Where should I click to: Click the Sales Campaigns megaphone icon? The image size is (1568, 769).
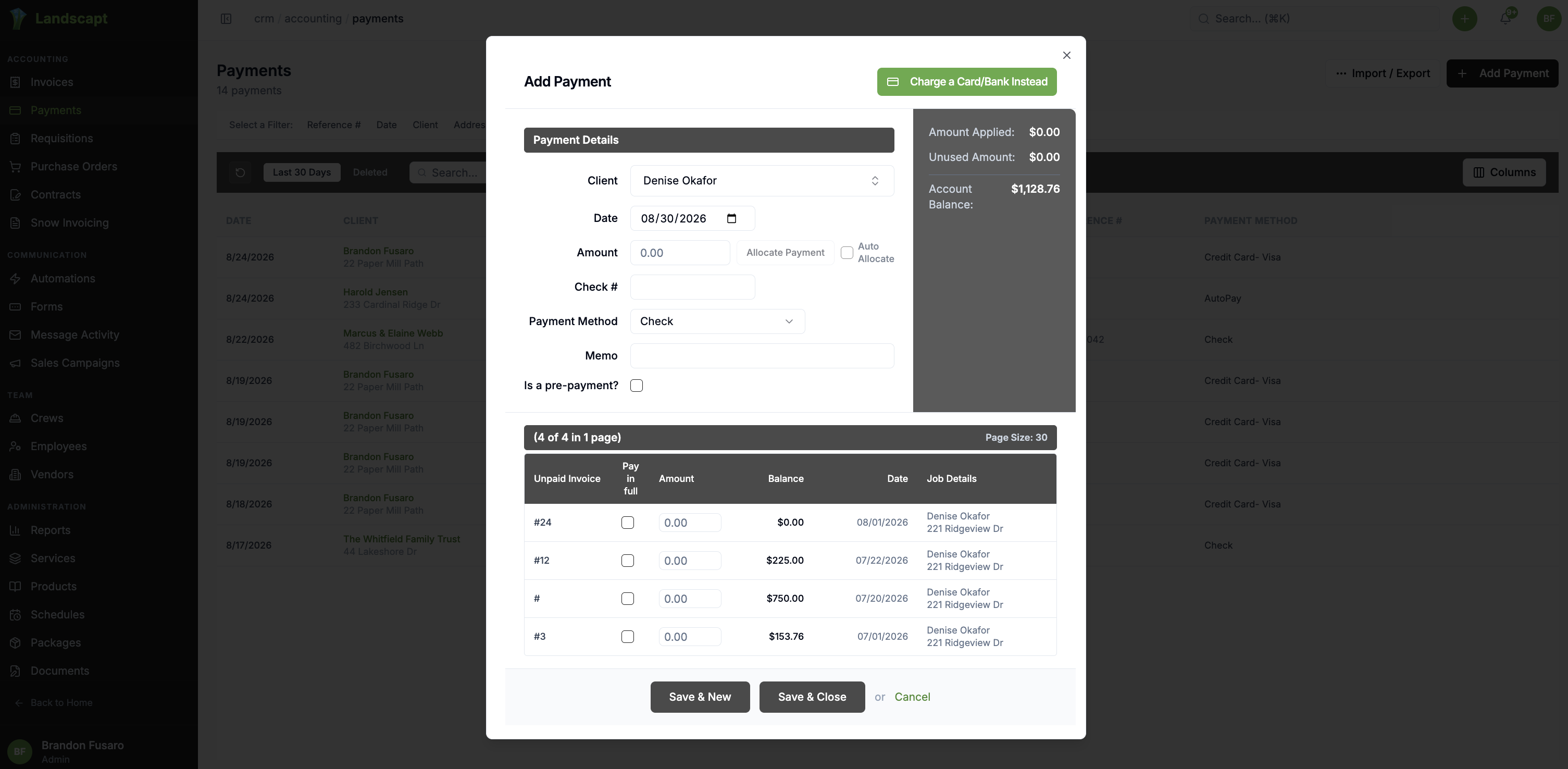16,364
